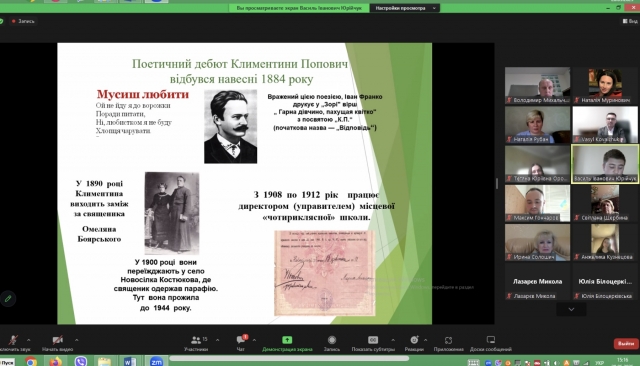
Task: Click the gallery panel resize handle
Action: click(497, 184)
